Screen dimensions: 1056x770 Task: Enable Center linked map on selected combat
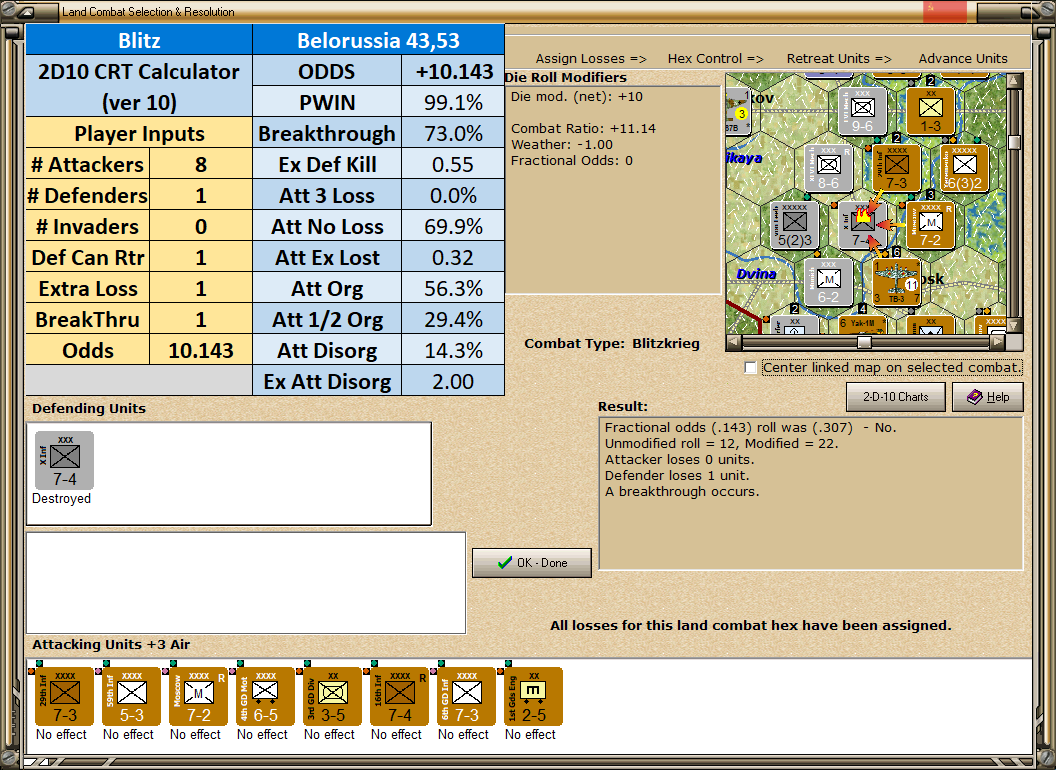(750, 368)
